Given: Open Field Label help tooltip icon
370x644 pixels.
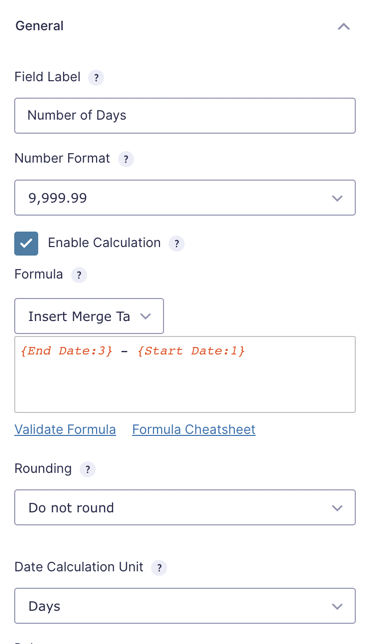Looking at the screenshot, I should click(x=96, y=78).
